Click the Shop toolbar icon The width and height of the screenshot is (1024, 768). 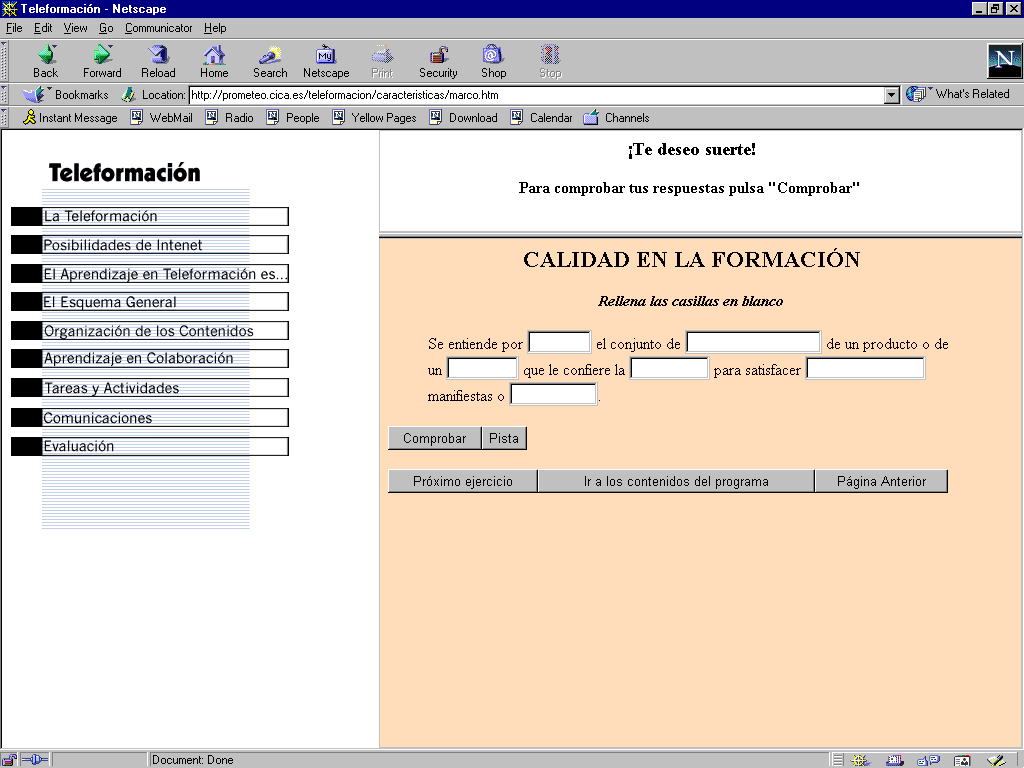(x=493, y=56)
